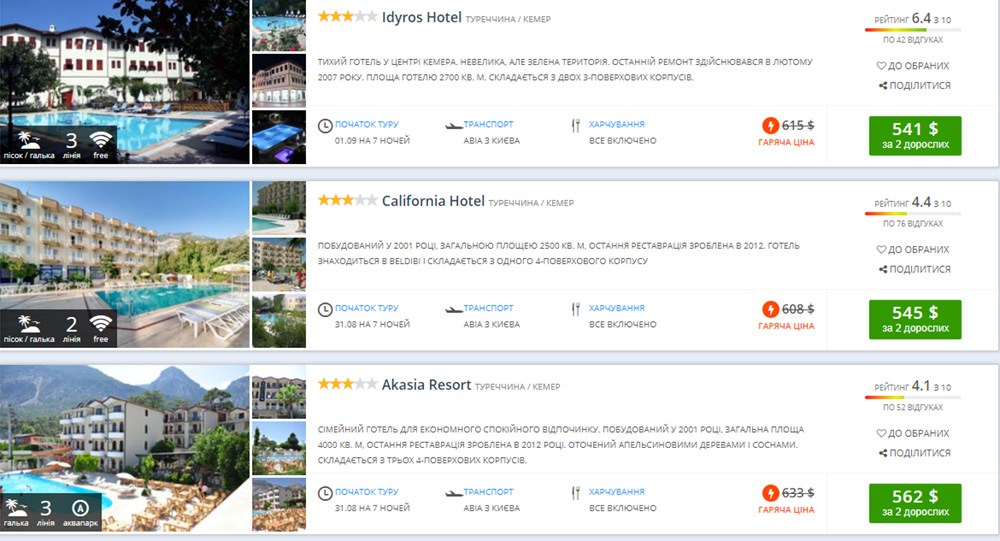Click the Початок туру link for Idyros Hotel
Image resolution: width=1000 pixels, height=541 pixels.
tap(366, 125)
